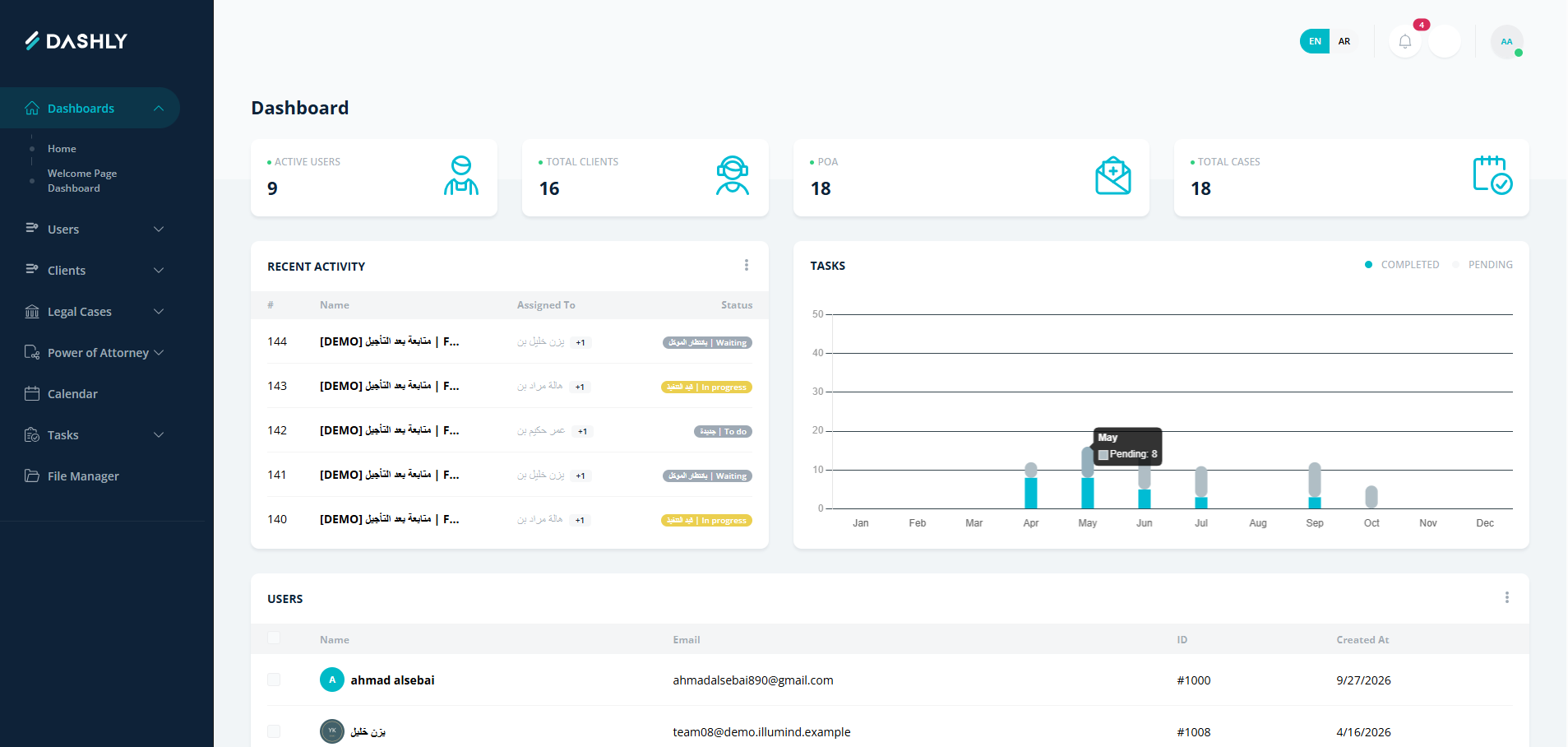1568x747 pixels.
Task: Click To do status badge on row 142
Action: click(x=723, y=431)
